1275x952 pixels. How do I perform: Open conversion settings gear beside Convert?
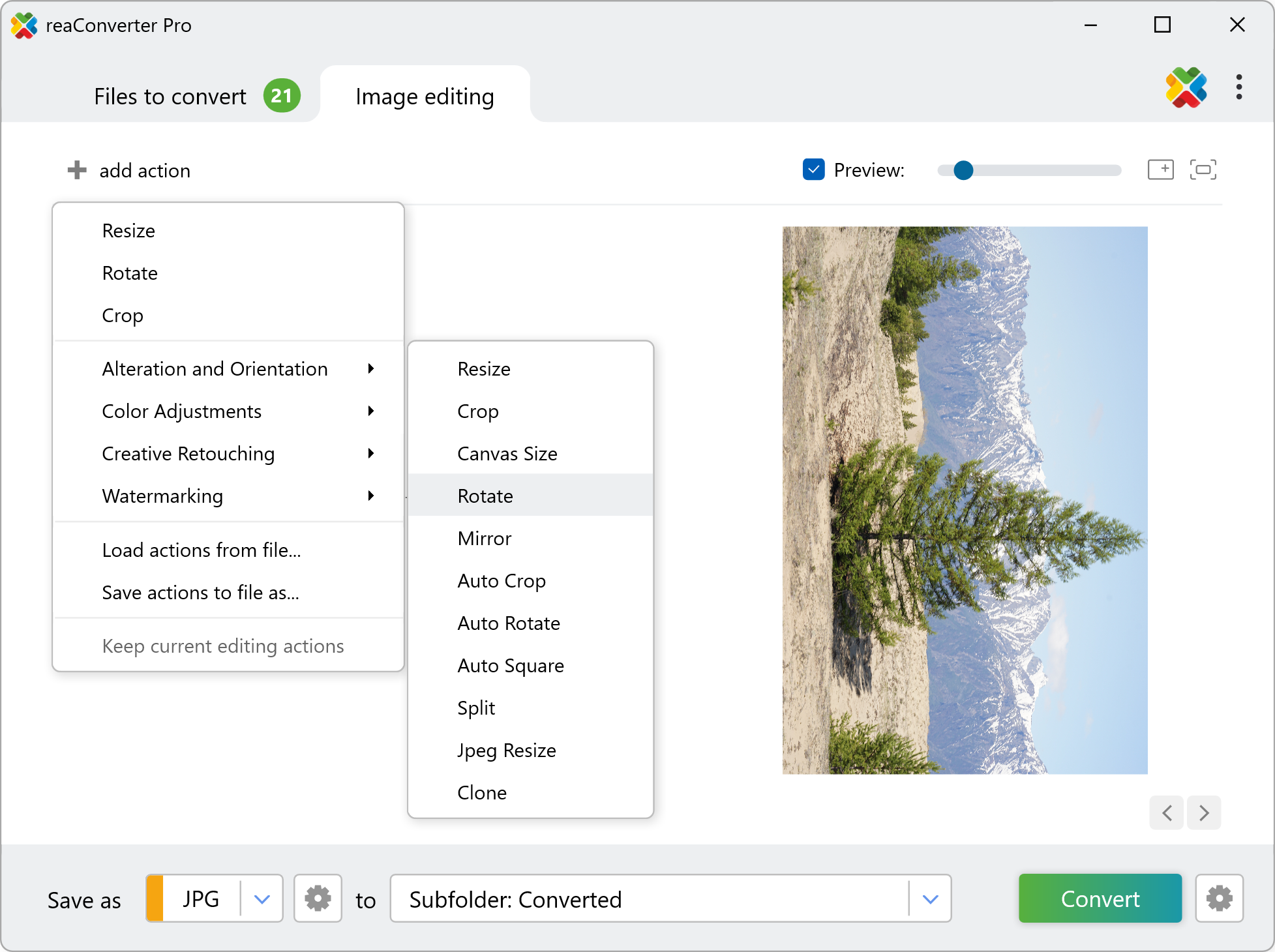[1219, 899]
